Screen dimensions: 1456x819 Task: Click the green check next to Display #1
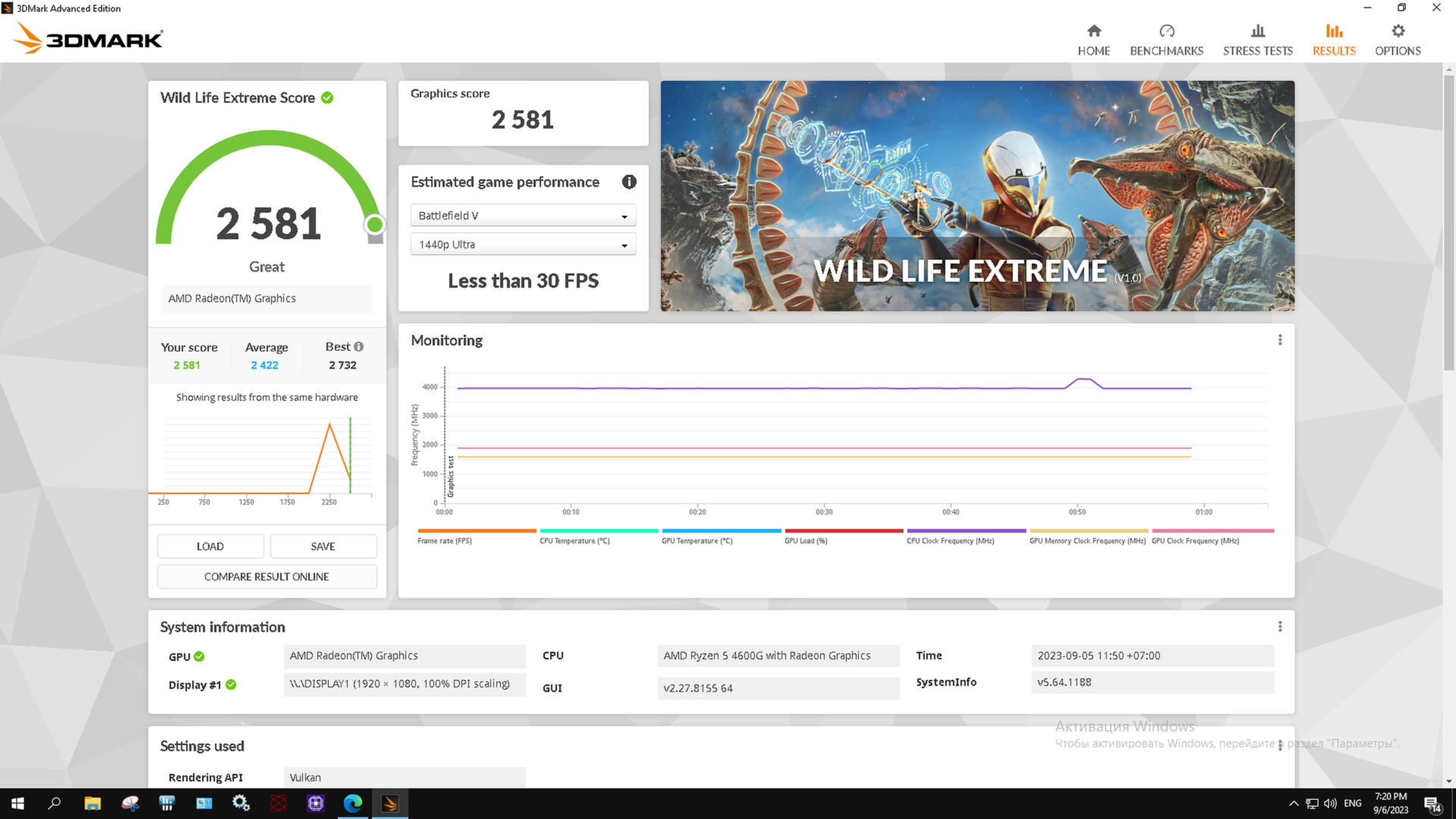[x=231, y=685]
